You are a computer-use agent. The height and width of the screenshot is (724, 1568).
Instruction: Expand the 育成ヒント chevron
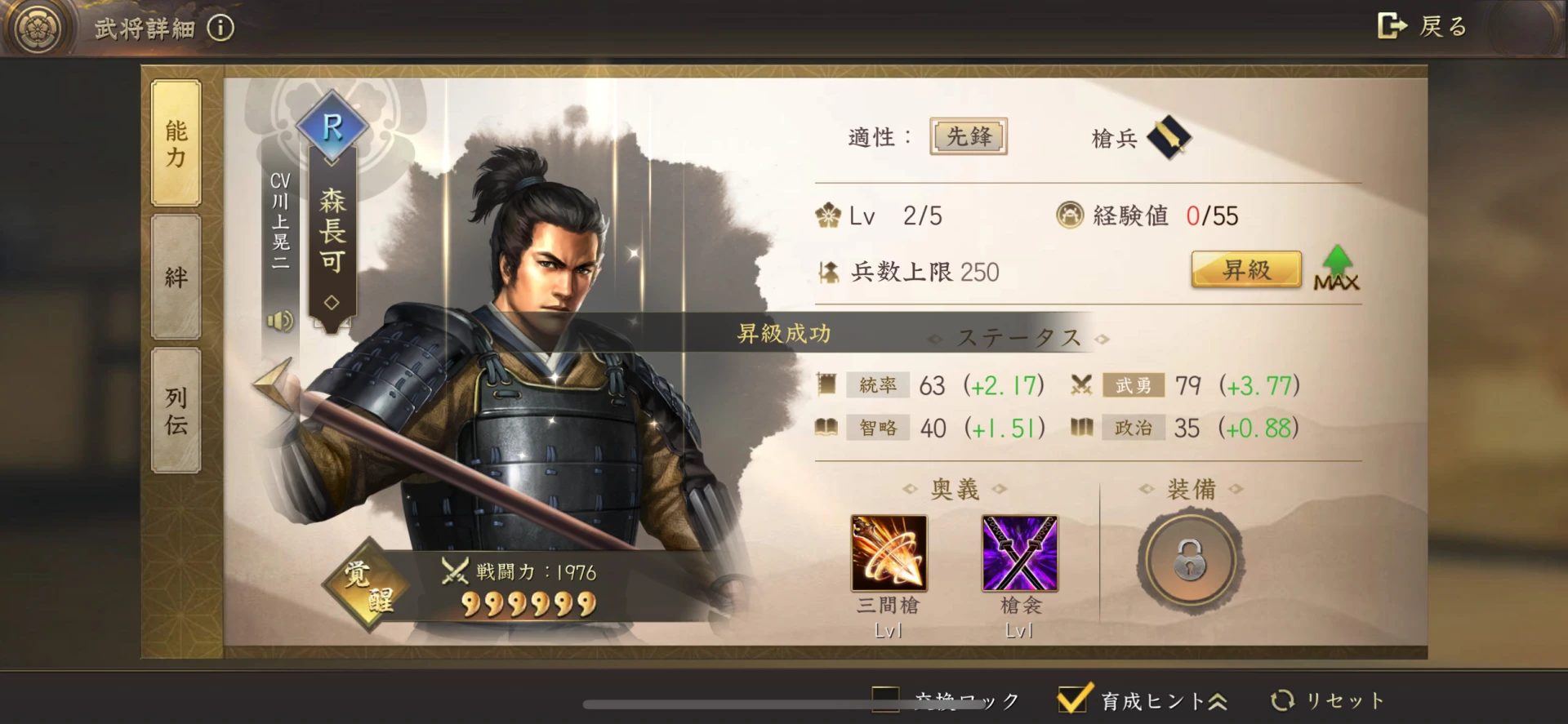click(1217, 700)
